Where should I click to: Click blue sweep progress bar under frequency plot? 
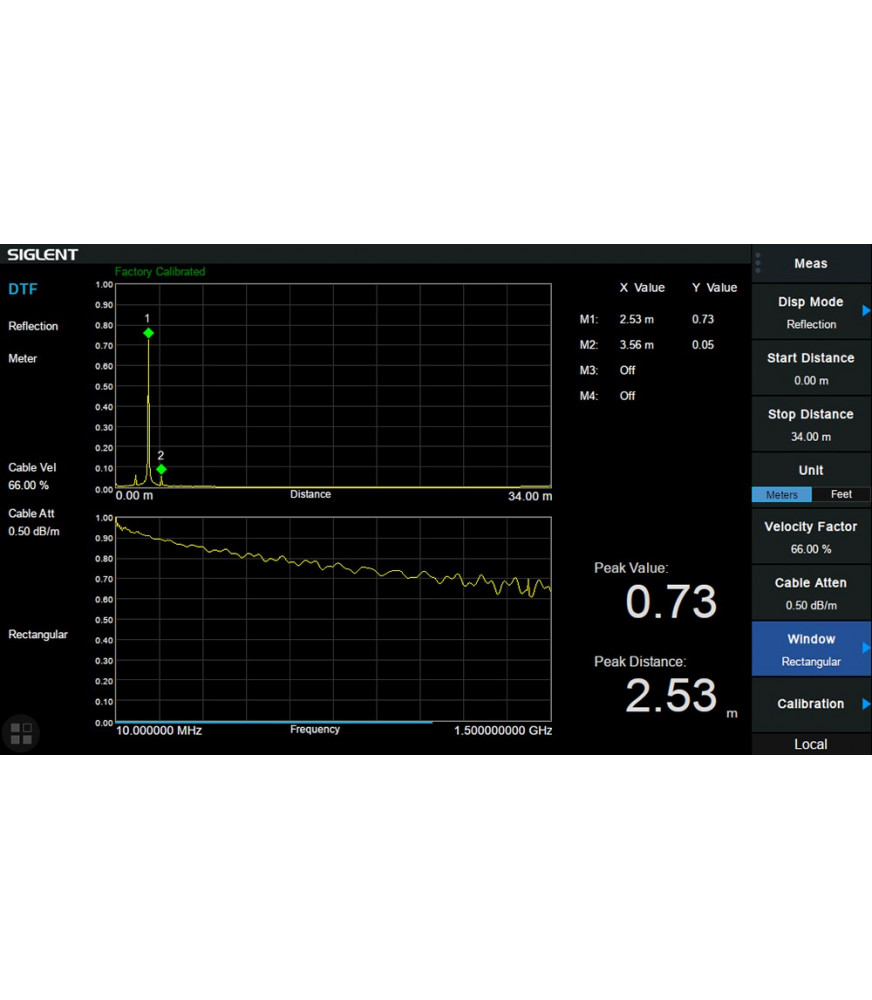[274, 722]
